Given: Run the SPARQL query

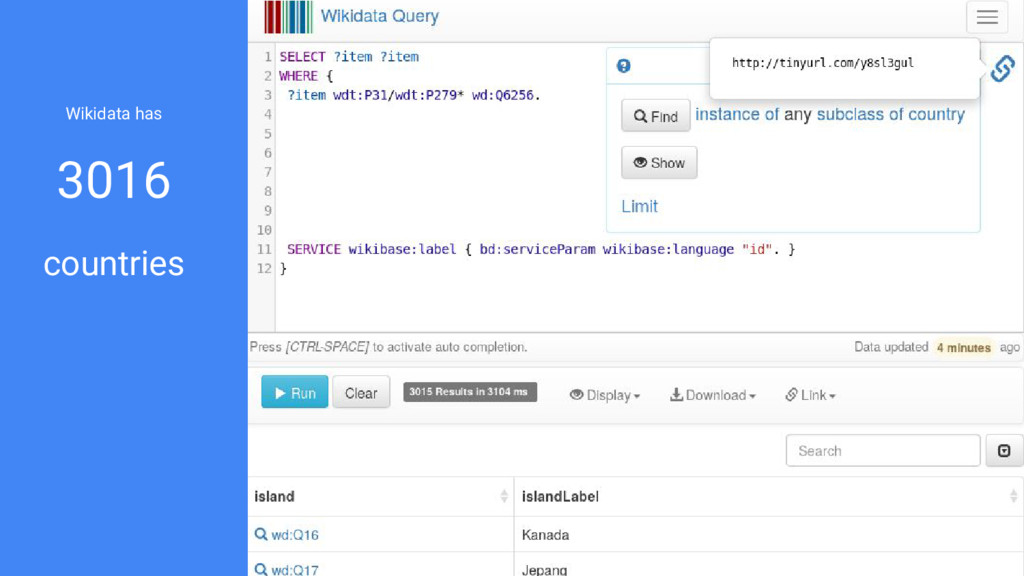Looking at the screenshot, I should pos(295,392).
